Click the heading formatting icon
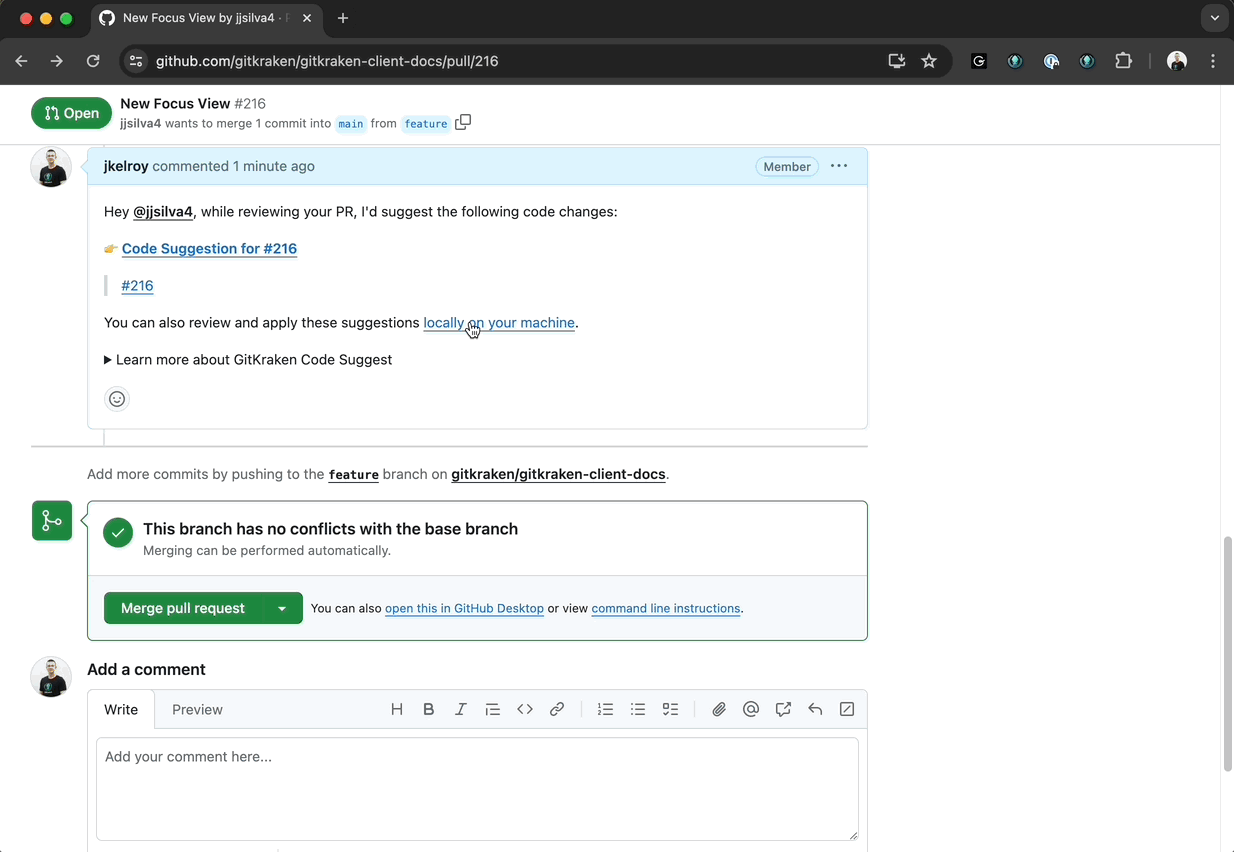 coord(397,709)
